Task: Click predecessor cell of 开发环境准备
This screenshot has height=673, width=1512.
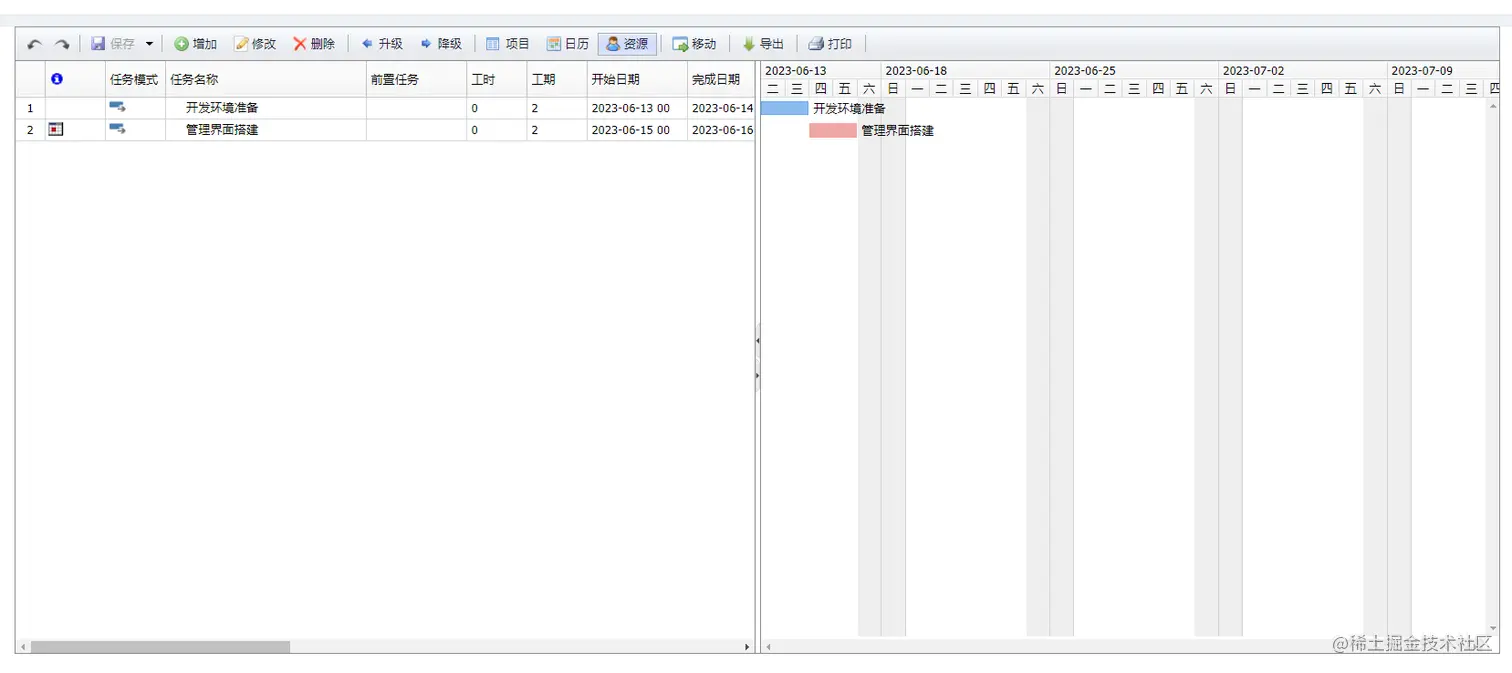Action: coord(416,108)
